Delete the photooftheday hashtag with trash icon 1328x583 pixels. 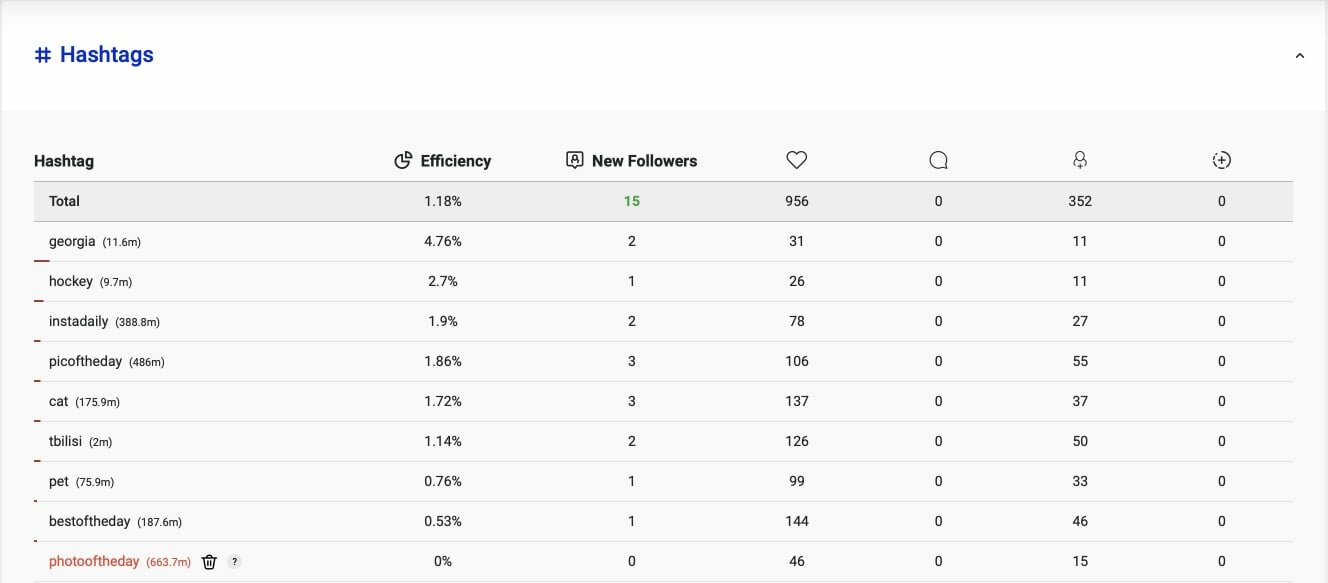click(x=209, y=562)
